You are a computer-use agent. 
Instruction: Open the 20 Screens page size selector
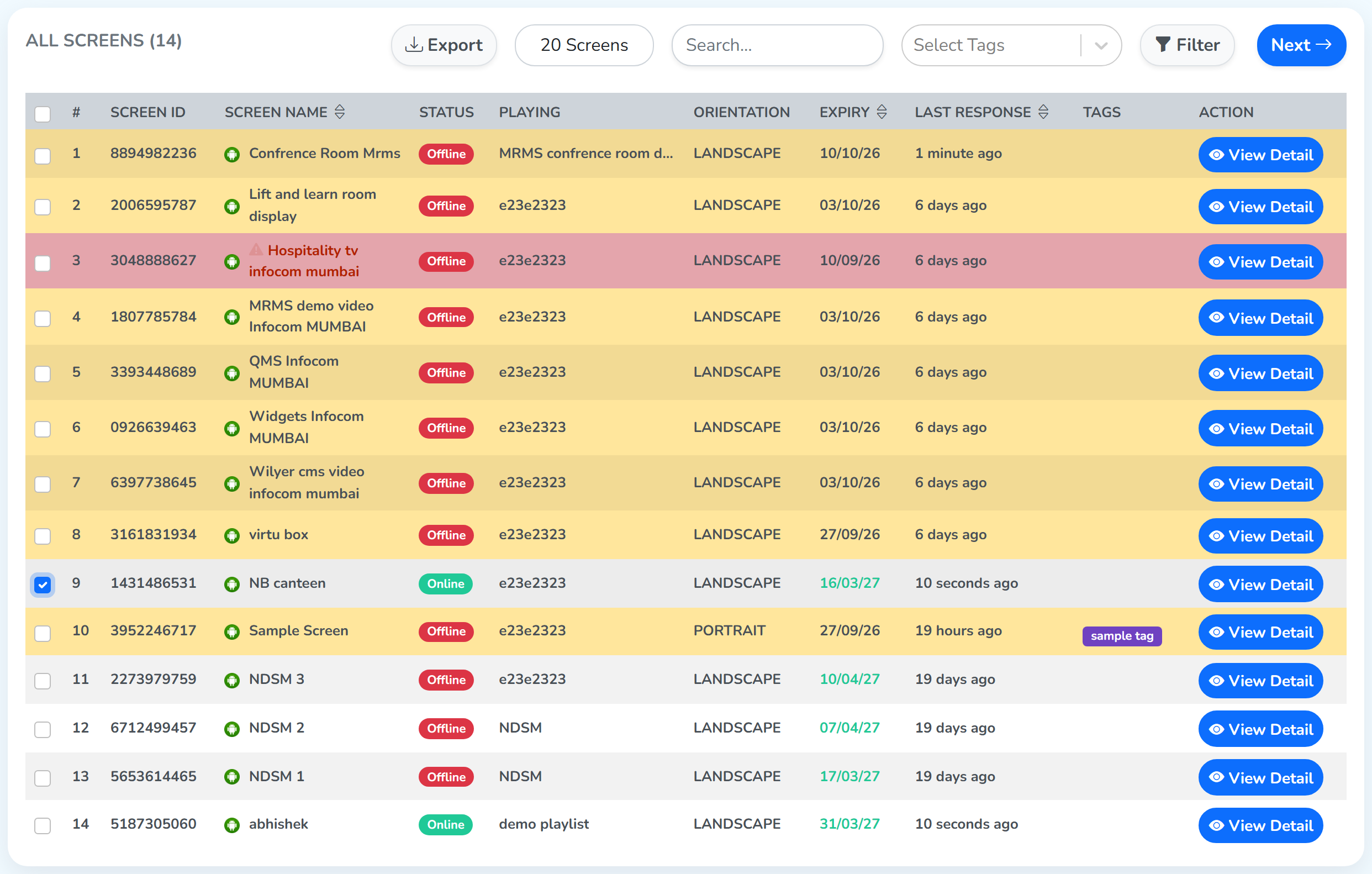(x=584, y=45)
